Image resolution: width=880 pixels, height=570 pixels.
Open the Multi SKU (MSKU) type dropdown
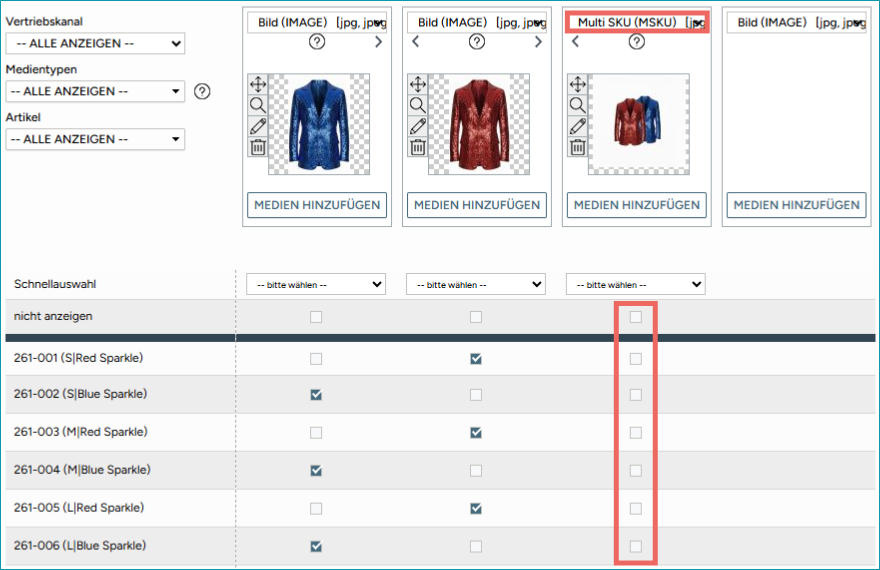pyautogui.click(x=636, y=22)
